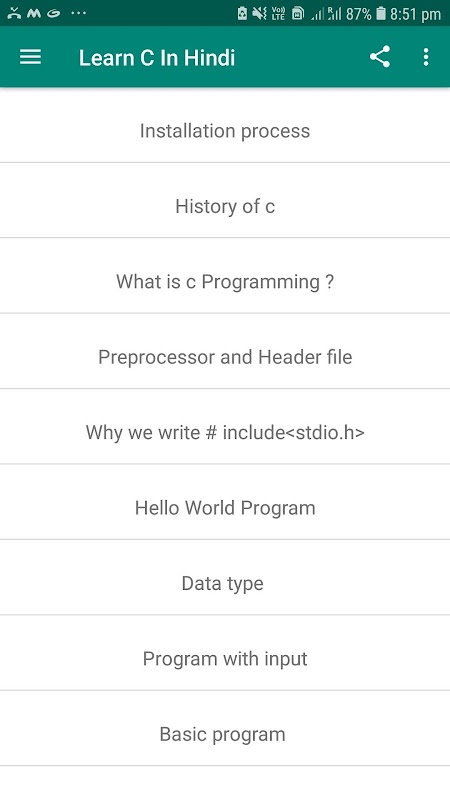The image size is (450, 800).
Task: Tap the share icon
Action: tap(380, 57)
